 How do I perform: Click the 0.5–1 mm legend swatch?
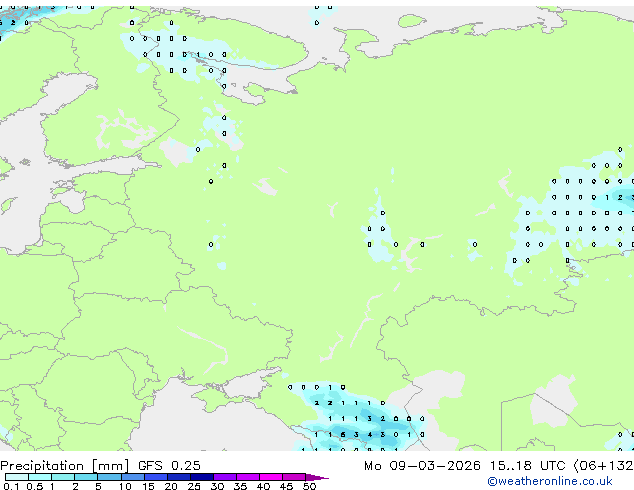tap(40, 477)
